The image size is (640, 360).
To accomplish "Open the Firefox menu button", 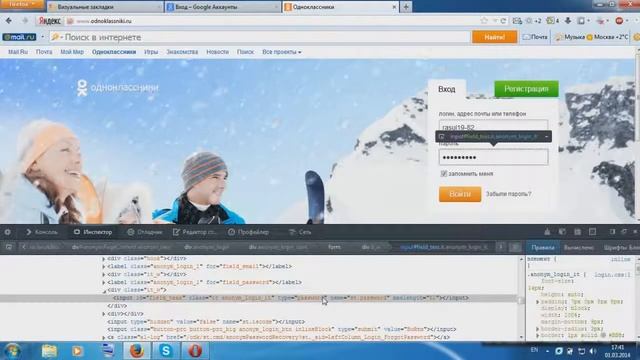I will click(x=21, y=4).
